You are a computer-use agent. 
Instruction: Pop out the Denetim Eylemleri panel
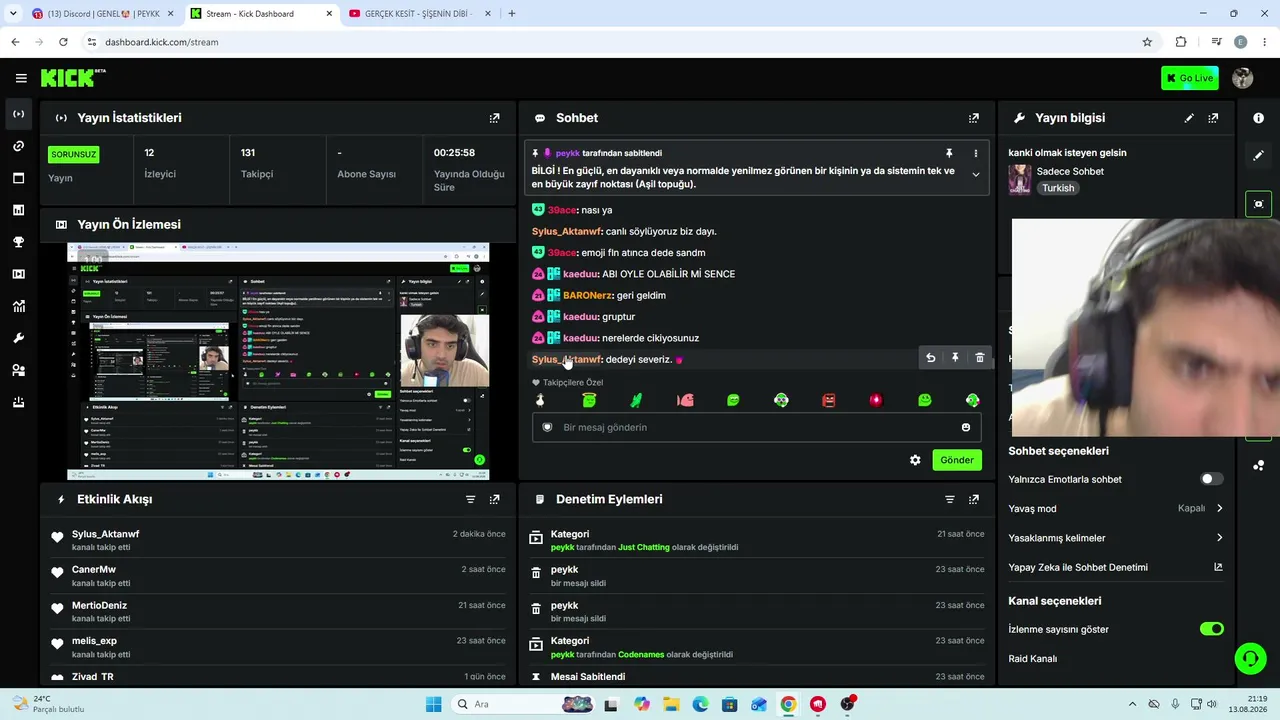[974, 499]
